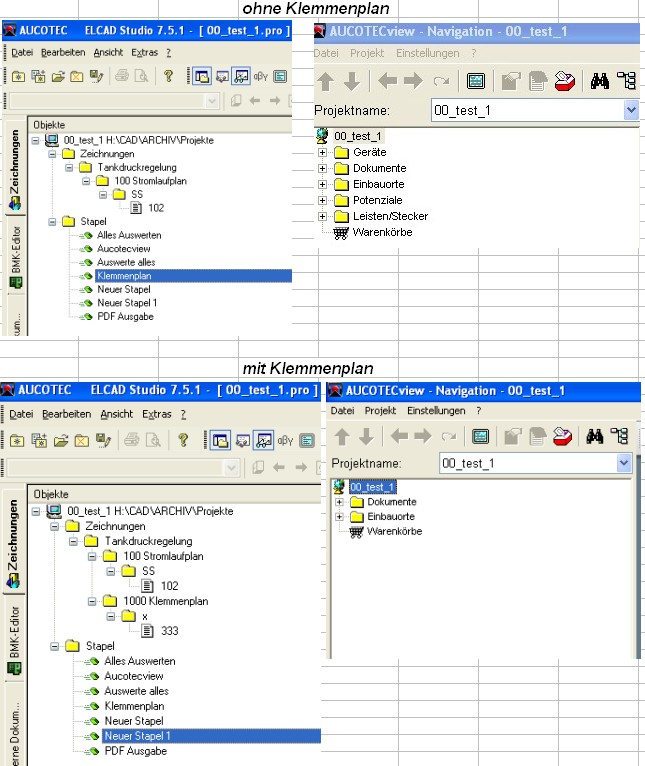Click the tree-structure icon in the ohne Klemmenplan AUCOTECview toolbar
645x766 pixels.
pyautogui.click(x=626, y=81)
